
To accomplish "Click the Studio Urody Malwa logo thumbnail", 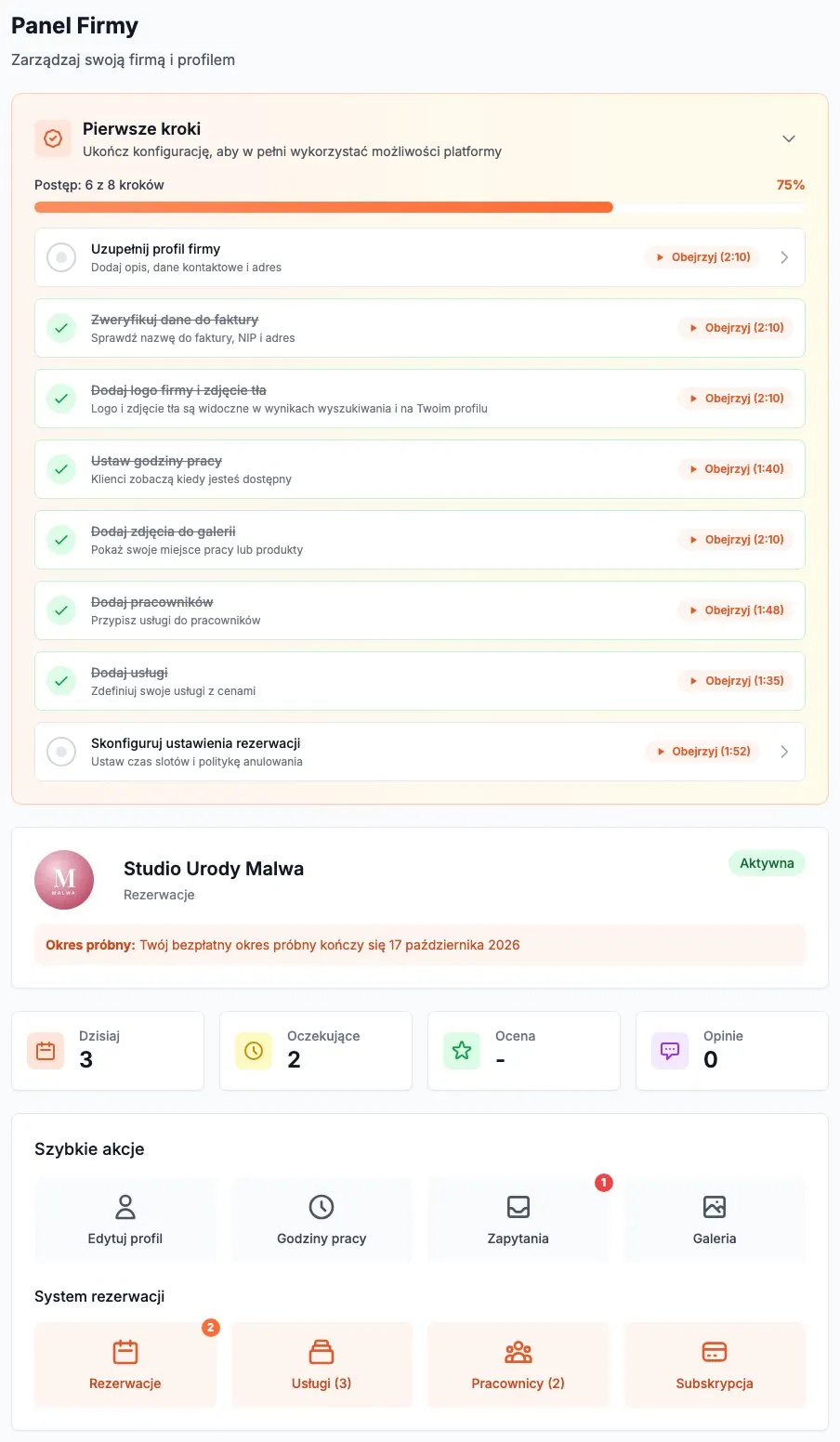I will click(64, 880).
